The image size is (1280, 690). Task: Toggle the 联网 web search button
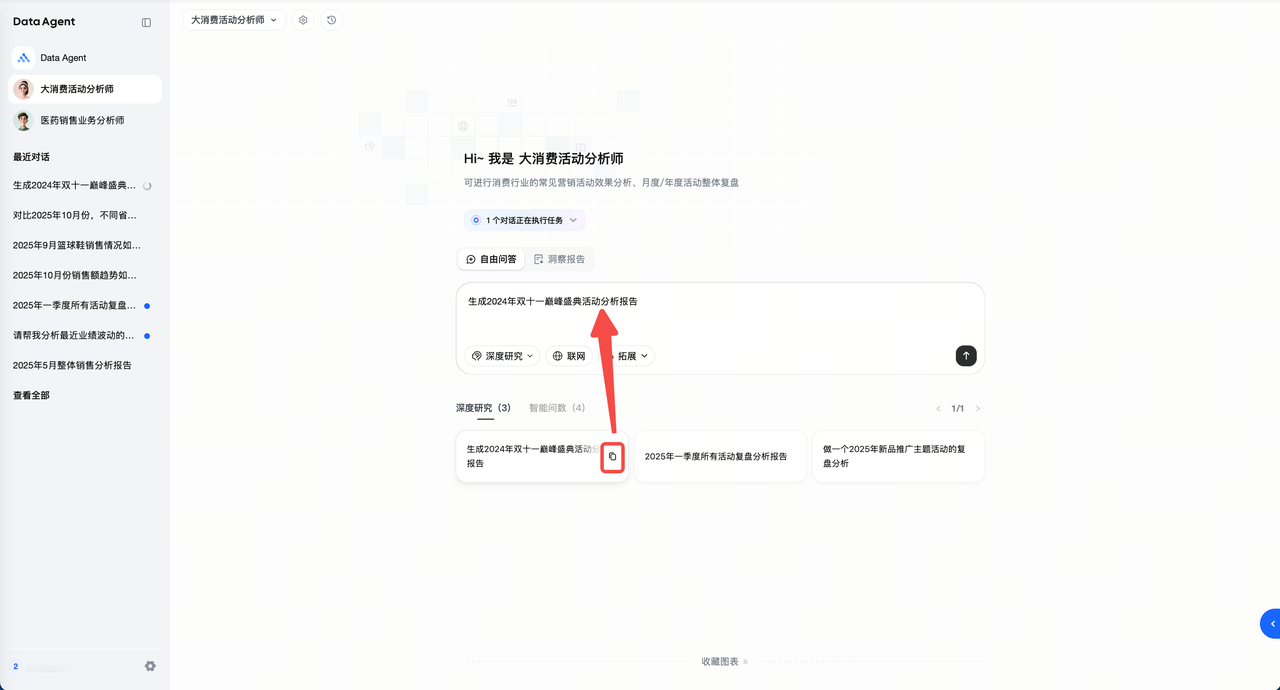[569, 356]
